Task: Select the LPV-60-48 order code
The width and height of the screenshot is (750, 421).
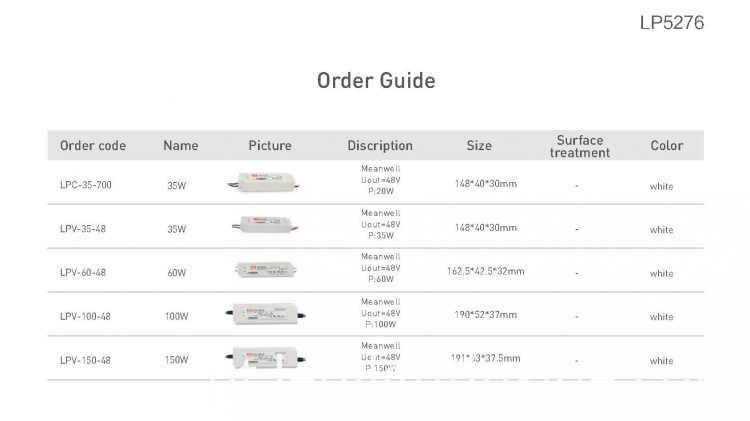Action: 83,273
